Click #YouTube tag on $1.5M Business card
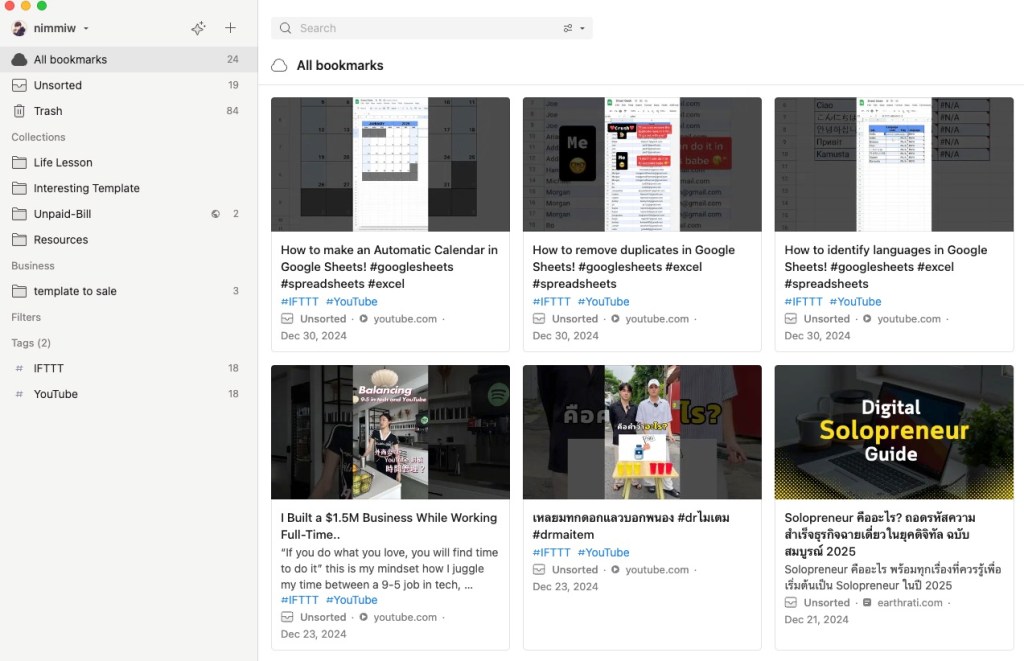The width and height of the screenshot is (1024, 661). [x=351, y=600]
